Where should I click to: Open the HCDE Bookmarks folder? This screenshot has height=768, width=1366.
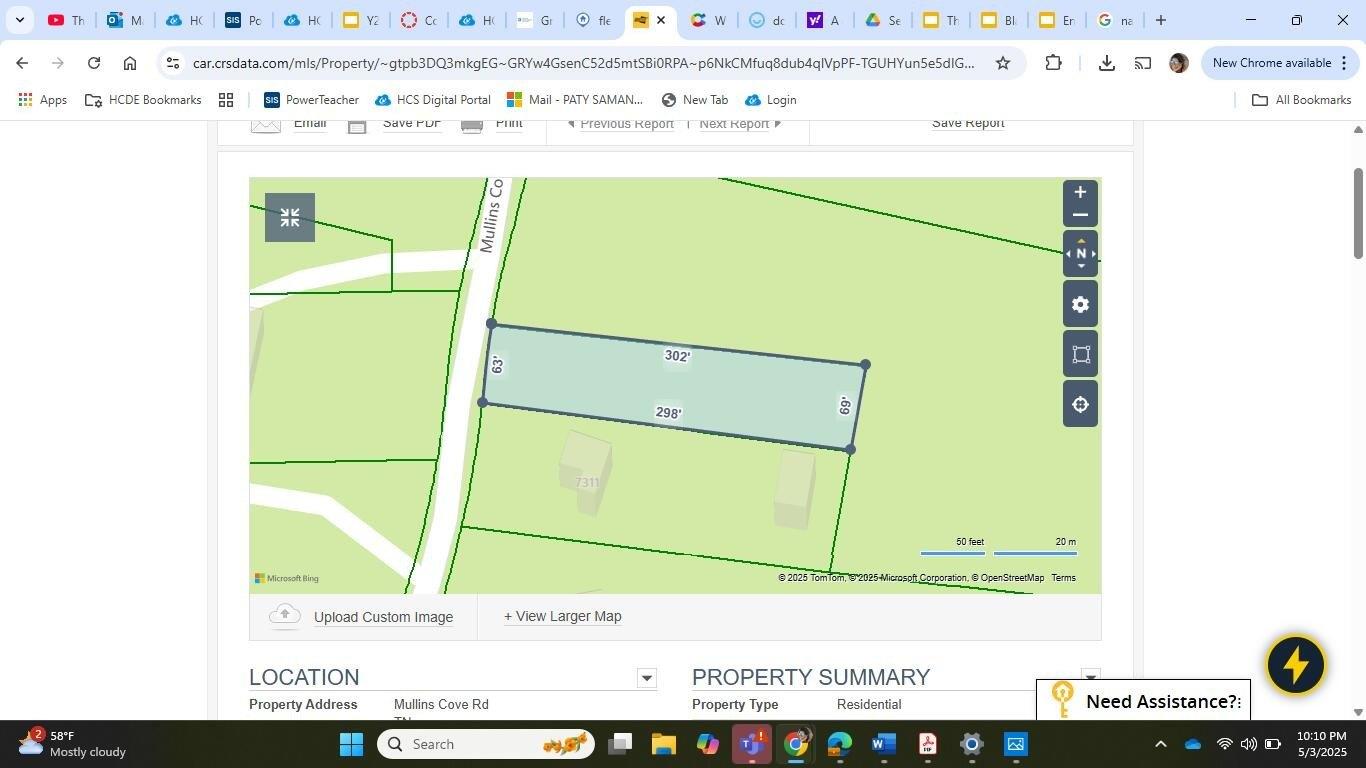[143, 100]
